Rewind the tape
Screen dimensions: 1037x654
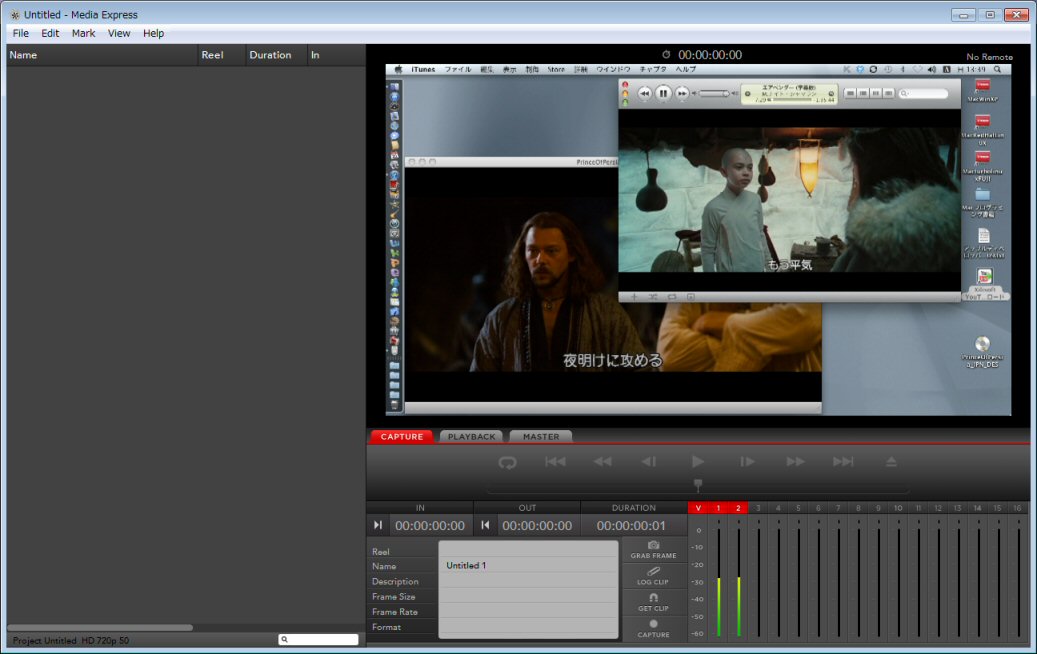(602, 462)
